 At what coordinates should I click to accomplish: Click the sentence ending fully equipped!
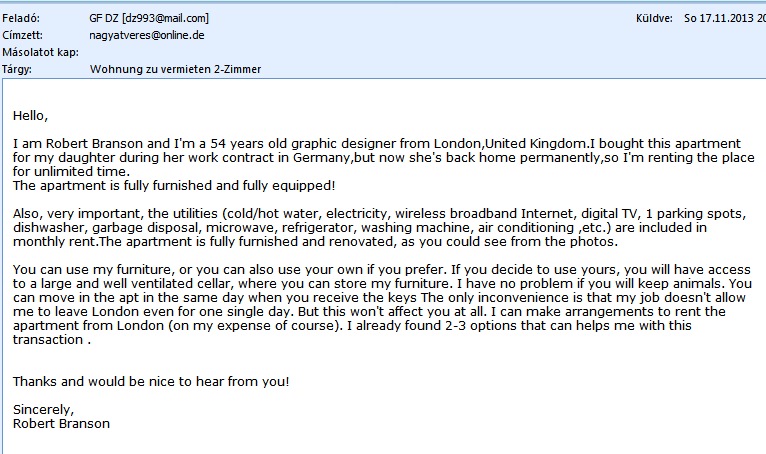[x=174, y=186]
